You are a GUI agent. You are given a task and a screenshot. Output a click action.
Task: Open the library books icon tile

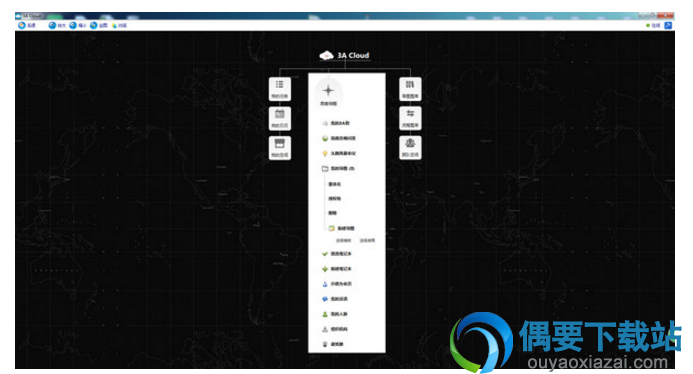[410, 89]
